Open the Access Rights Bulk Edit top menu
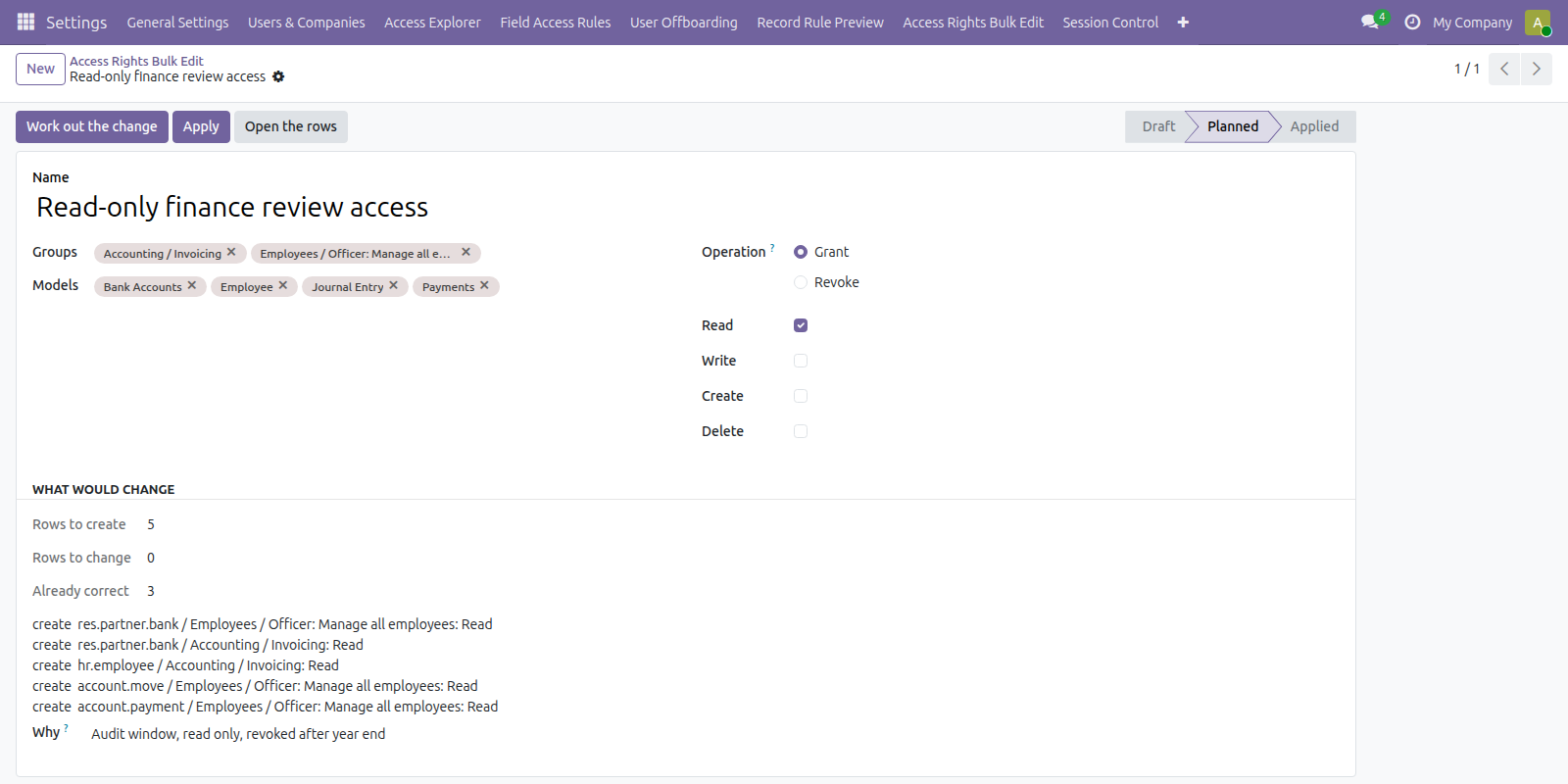1568x784 pixels. click(x=973, y=23)
